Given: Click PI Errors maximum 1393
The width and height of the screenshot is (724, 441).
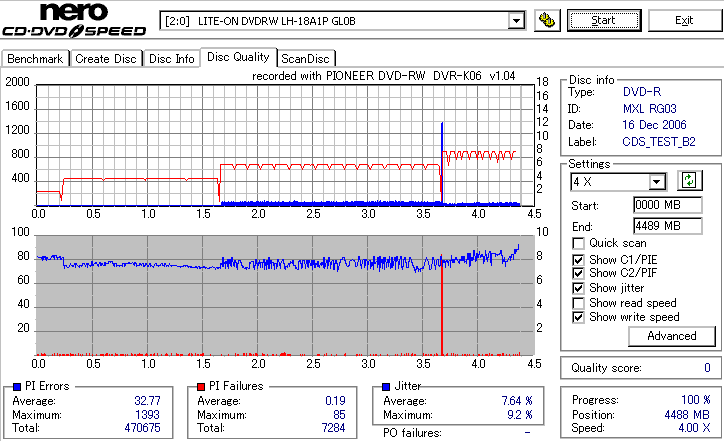Looking at the screenshot, I should point(147,415).
